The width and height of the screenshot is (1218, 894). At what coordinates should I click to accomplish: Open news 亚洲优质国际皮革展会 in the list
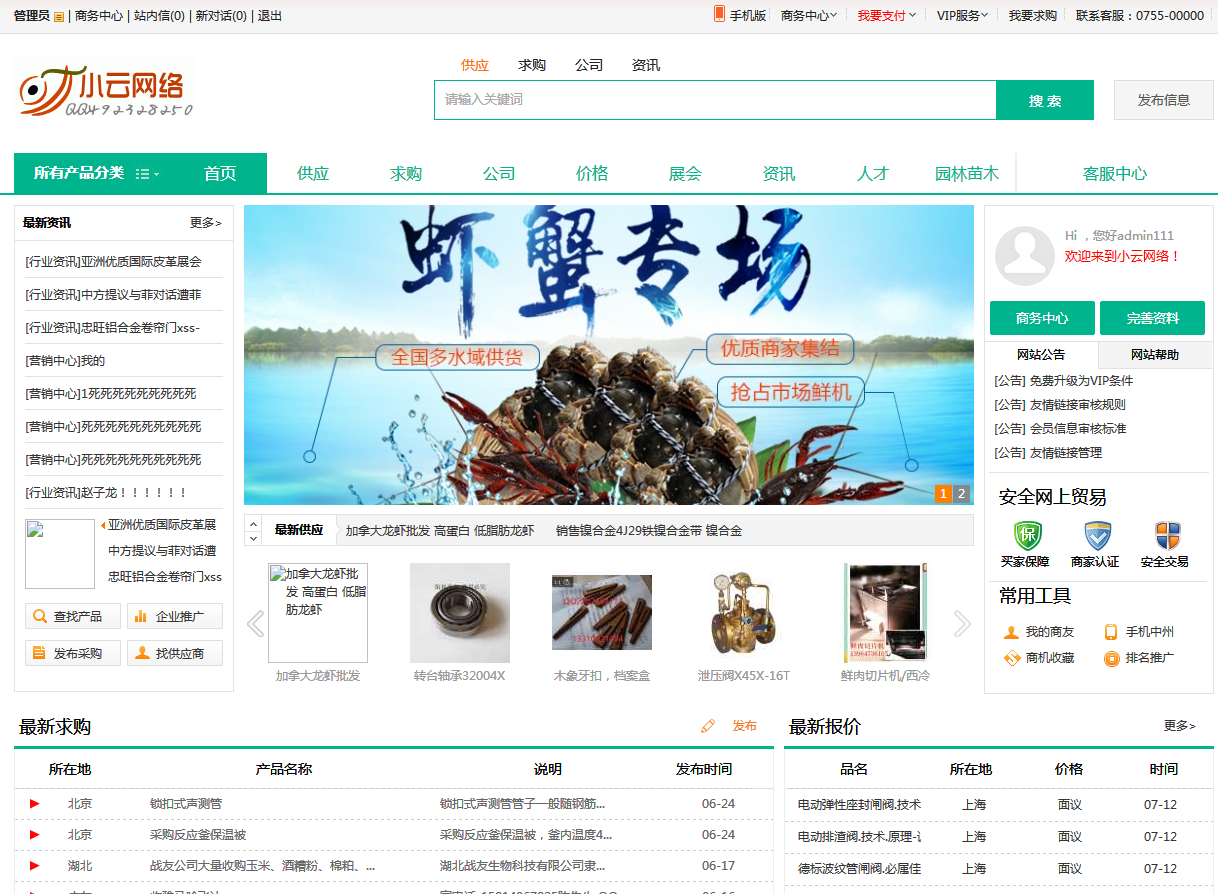click(113, 262)
